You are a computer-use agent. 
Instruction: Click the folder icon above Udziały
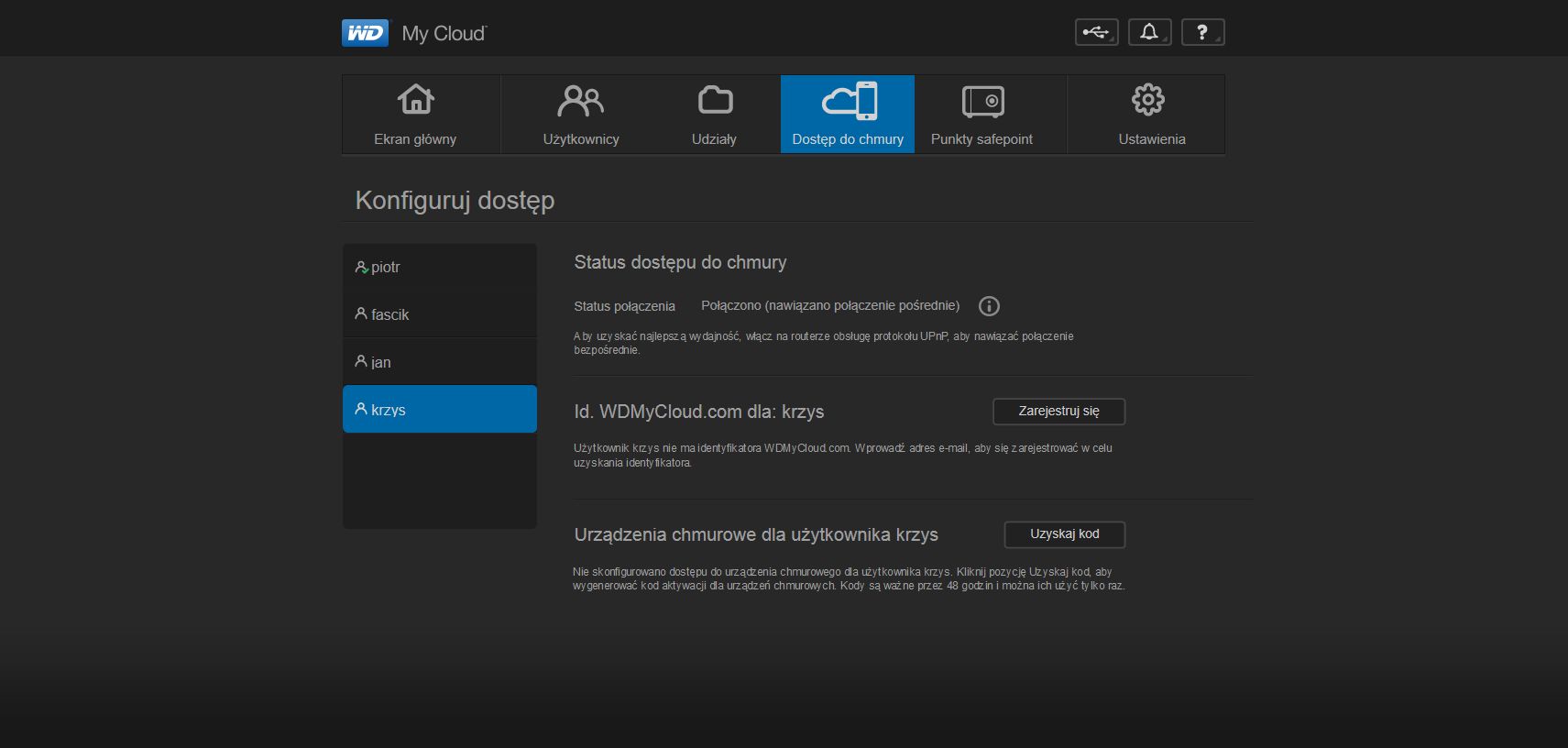(x=715, y=100)
